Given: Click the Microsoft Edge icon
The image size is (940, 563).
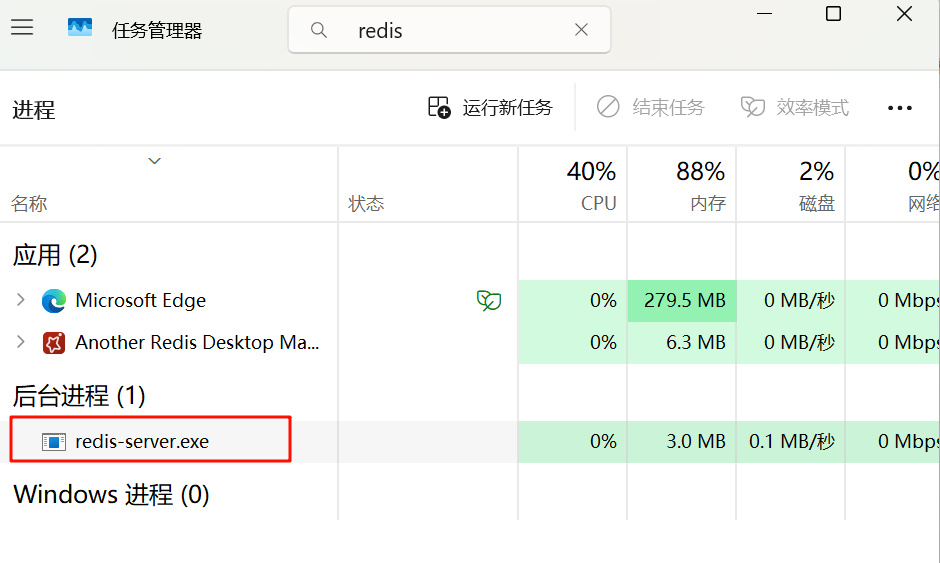Looking at the screenshot, I should coord(53,300).
